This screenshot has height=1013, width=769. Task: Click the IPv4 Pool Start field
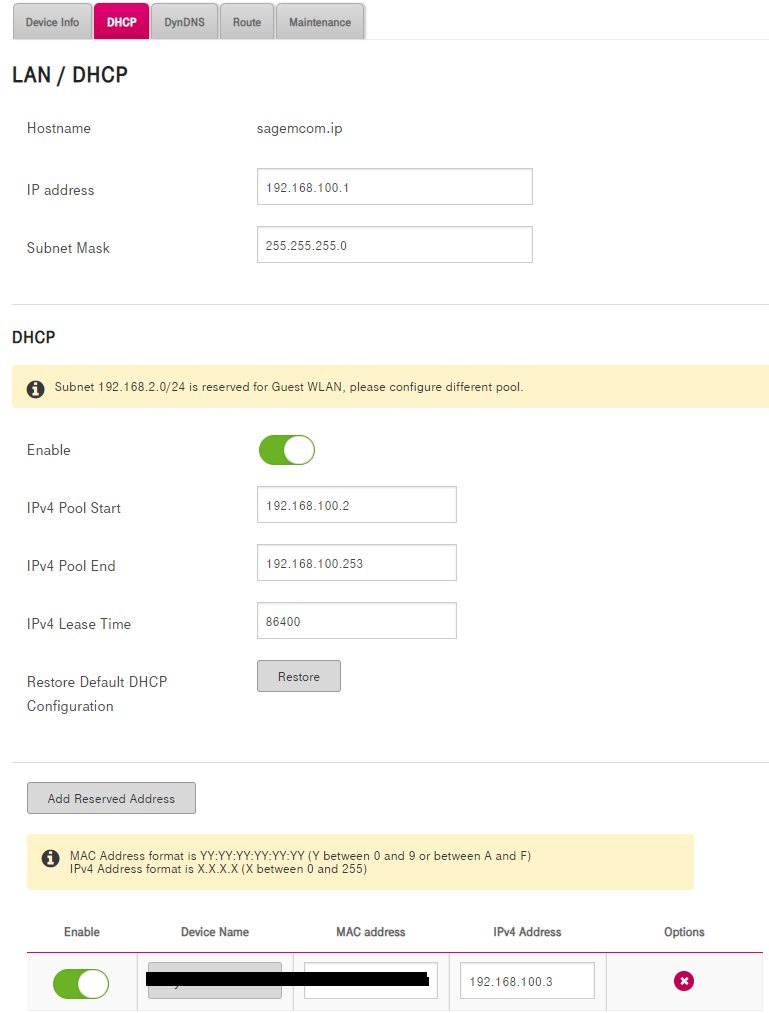click(356, 505)
